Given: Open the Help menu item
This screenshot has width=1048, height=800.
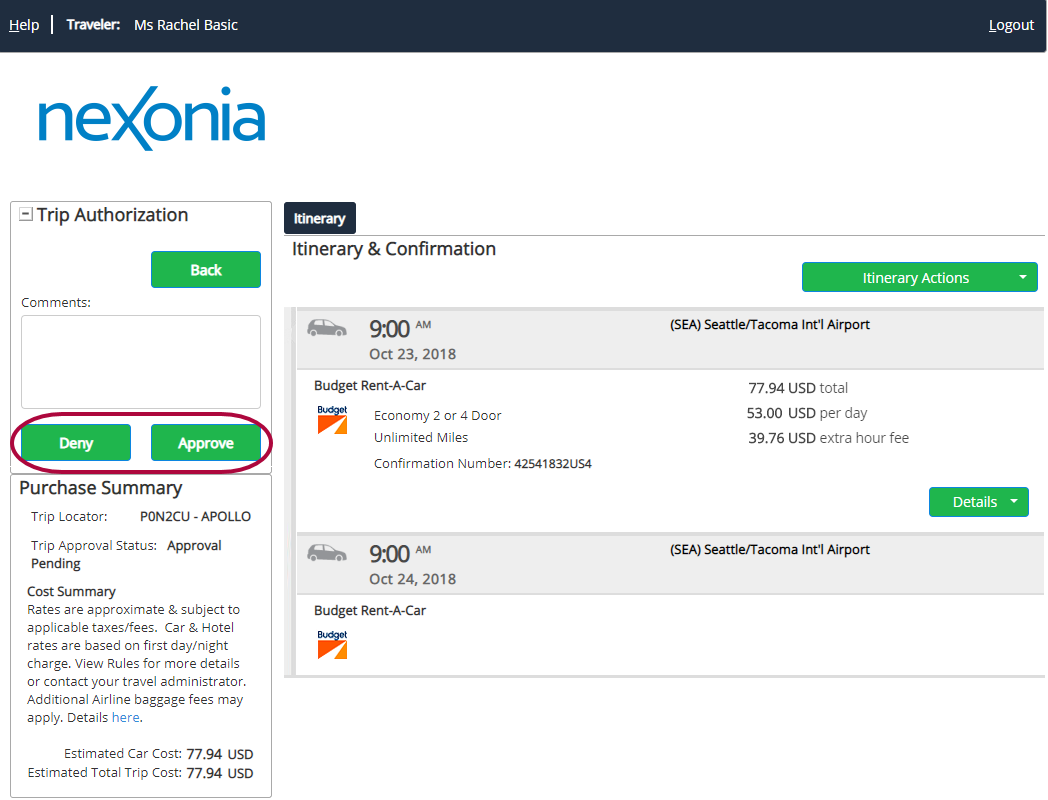Looking at the screenshot, I should click(24, 25).
